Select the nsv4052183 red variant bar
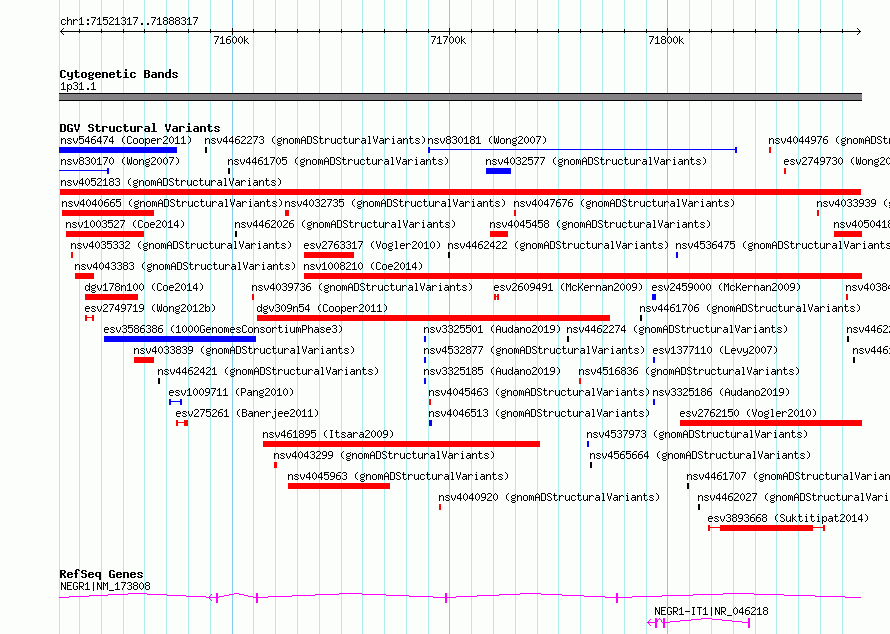The width and height of the screenshot is (890, 634). pyautogui.click(x=460, y=192)
